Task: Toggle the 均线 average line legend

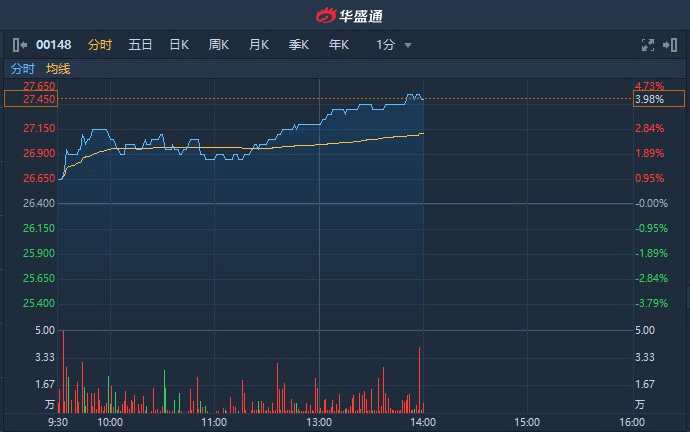Action: tap(58, 69)
